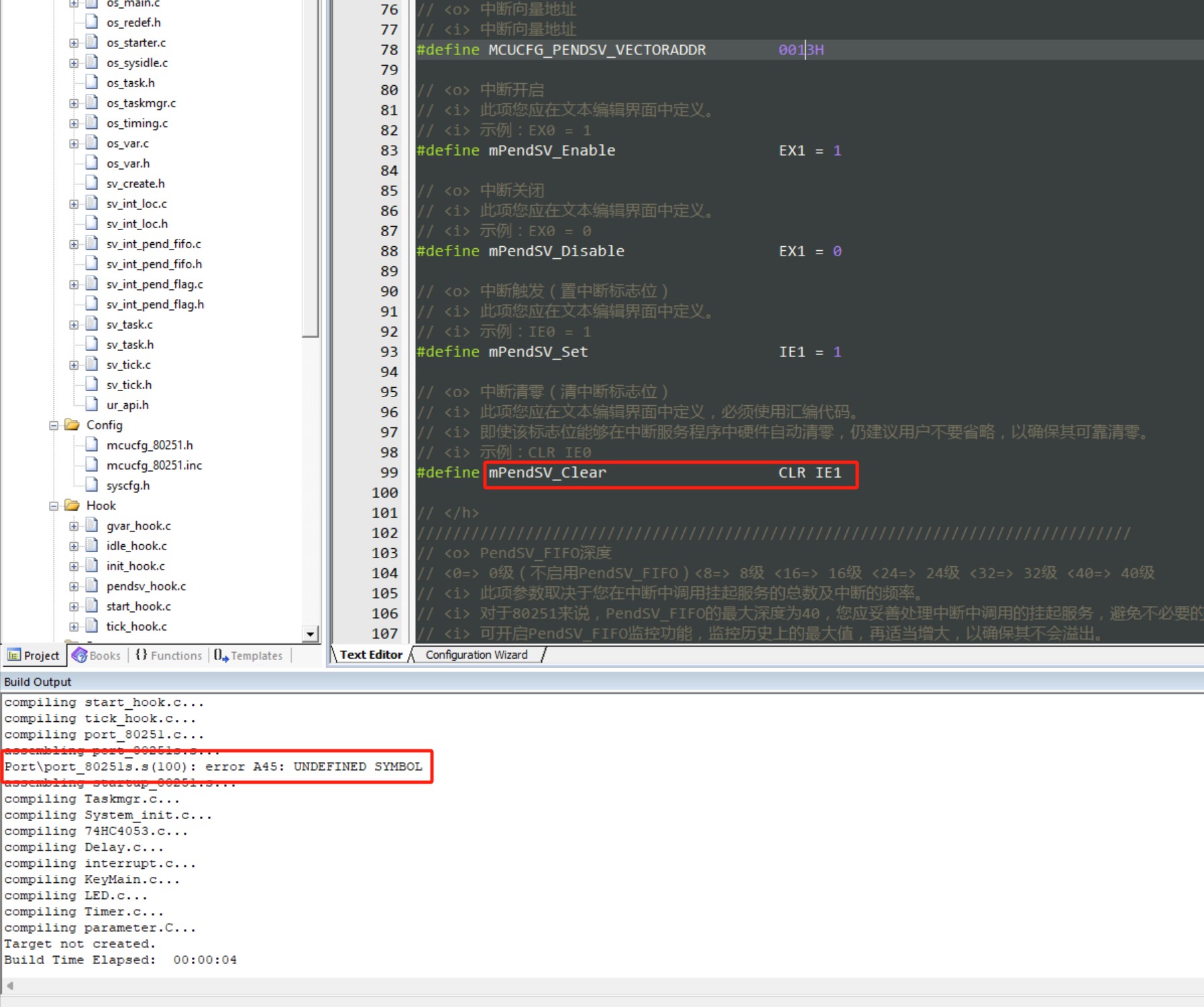Collapse the Config folder
This screenshot has height=1007, width=1204.
[54, 425]
